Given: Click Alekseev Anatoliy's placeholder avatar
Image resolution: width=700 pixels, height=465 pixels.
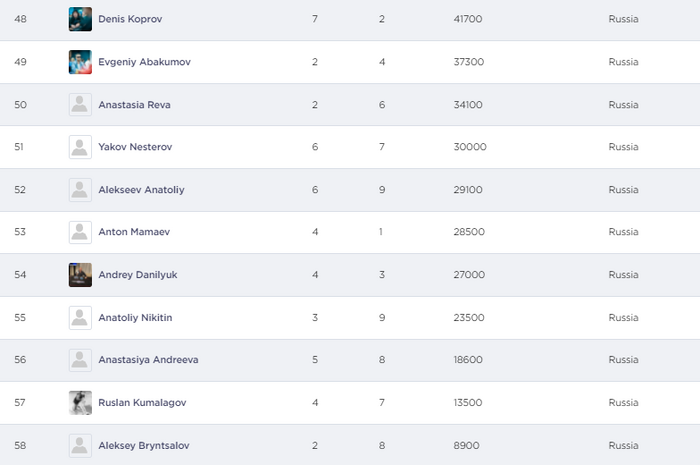Looking at the screenshot, I should coord(80,190).
